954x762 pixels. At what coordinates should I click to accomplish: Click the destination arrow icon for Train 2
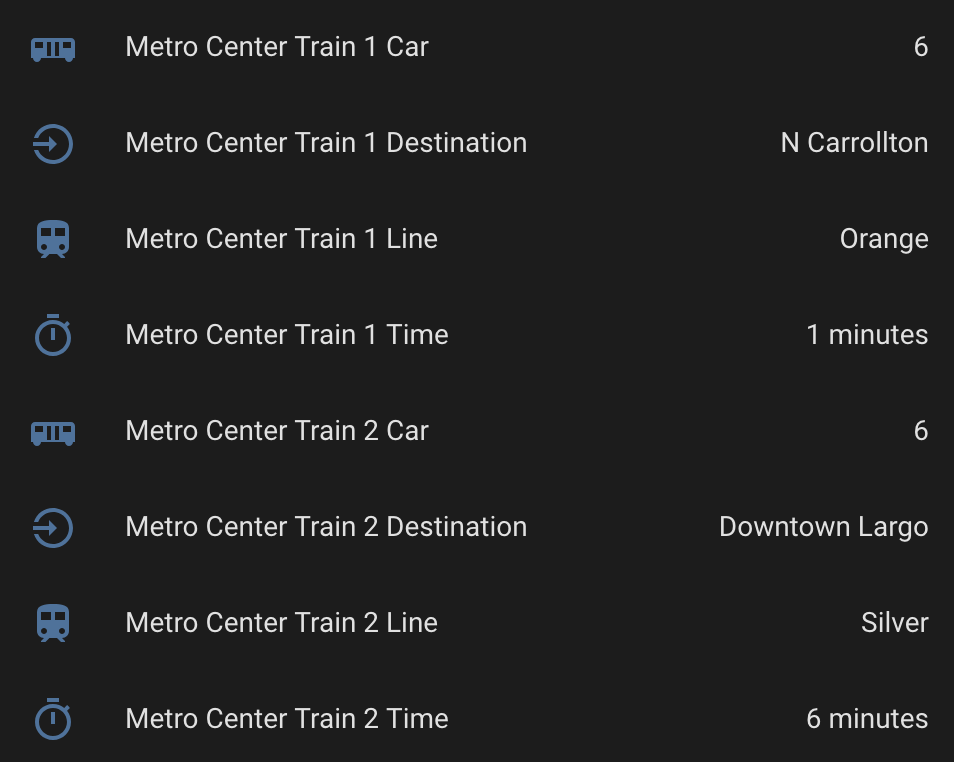tap(52, 527)
